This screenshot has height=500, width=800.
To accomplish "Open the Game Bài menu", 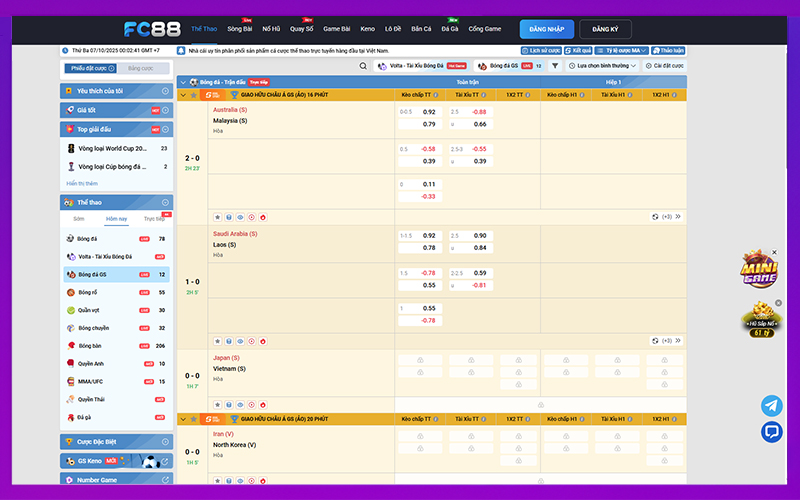I will pos(335,29).
